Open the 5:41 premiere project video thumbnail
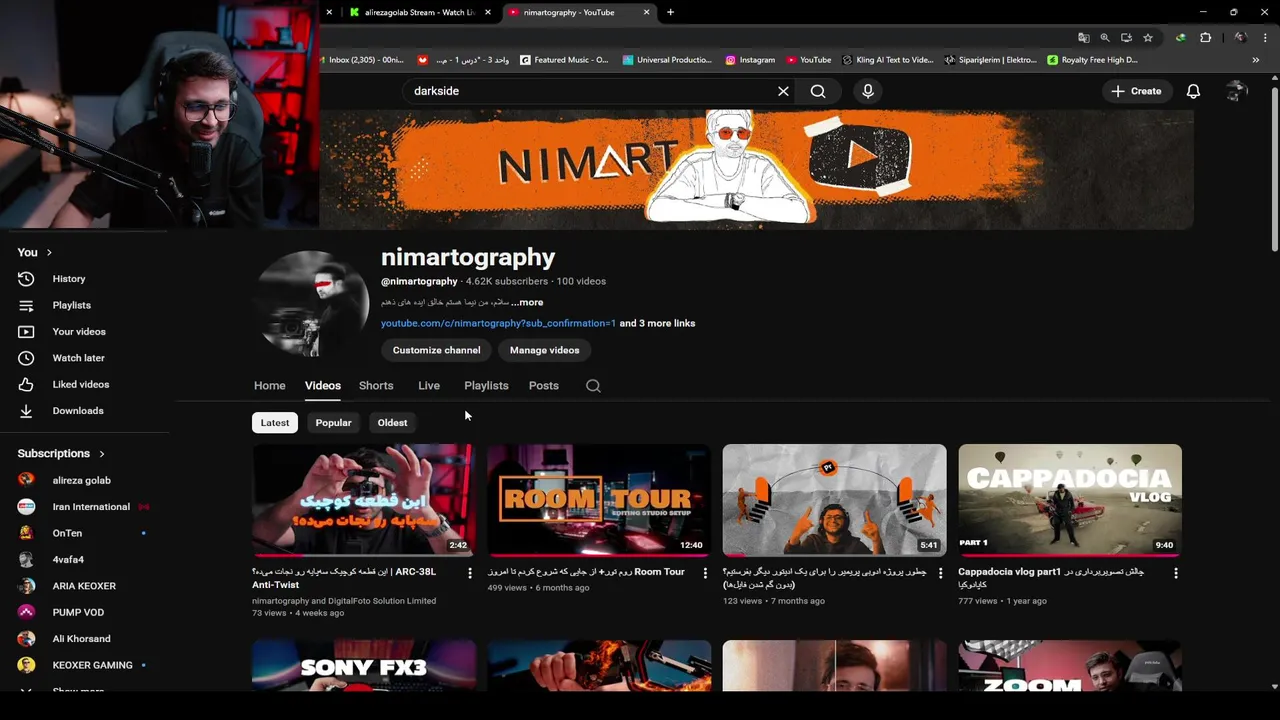The height and width of the screenshot is (720, 1280). click(x=834, y=500)
